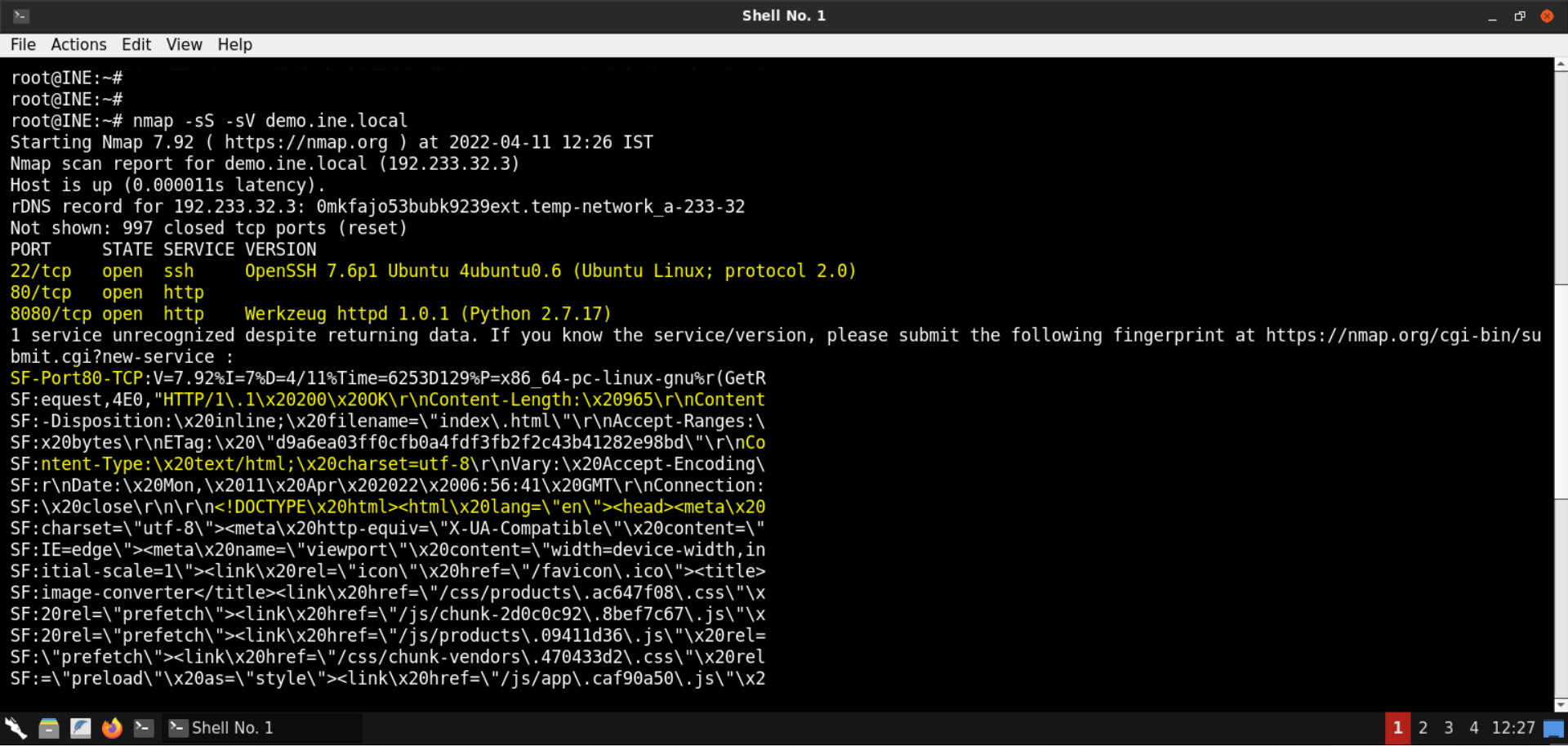Image resolution: width=1568 pixels, height=746 pixels.
Task: Launch the file manager from the taskbar
Action: (x=48, y=727)
